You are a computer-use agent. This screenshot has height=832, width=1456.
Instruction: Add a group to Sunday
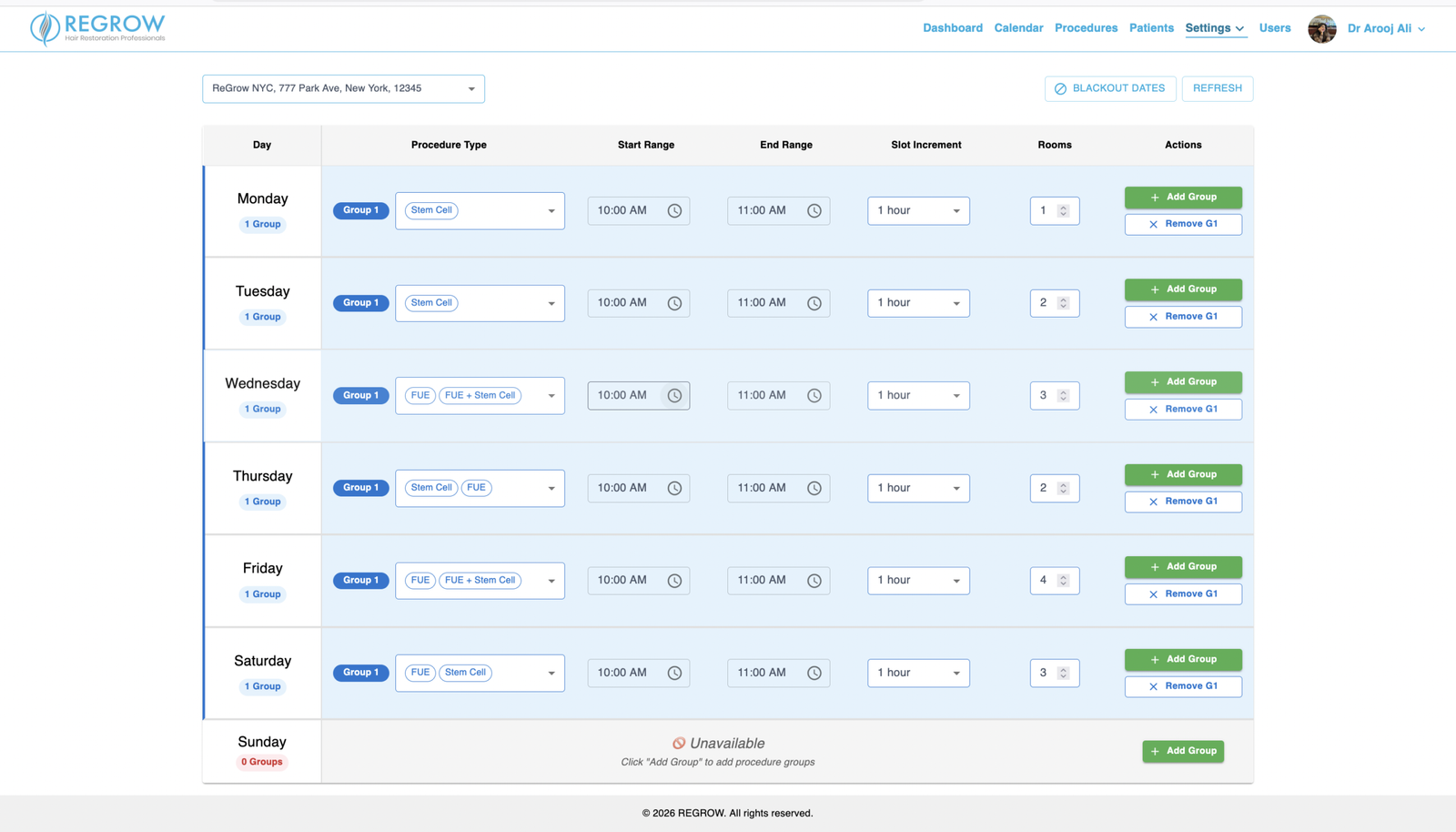pos(1183,751)
